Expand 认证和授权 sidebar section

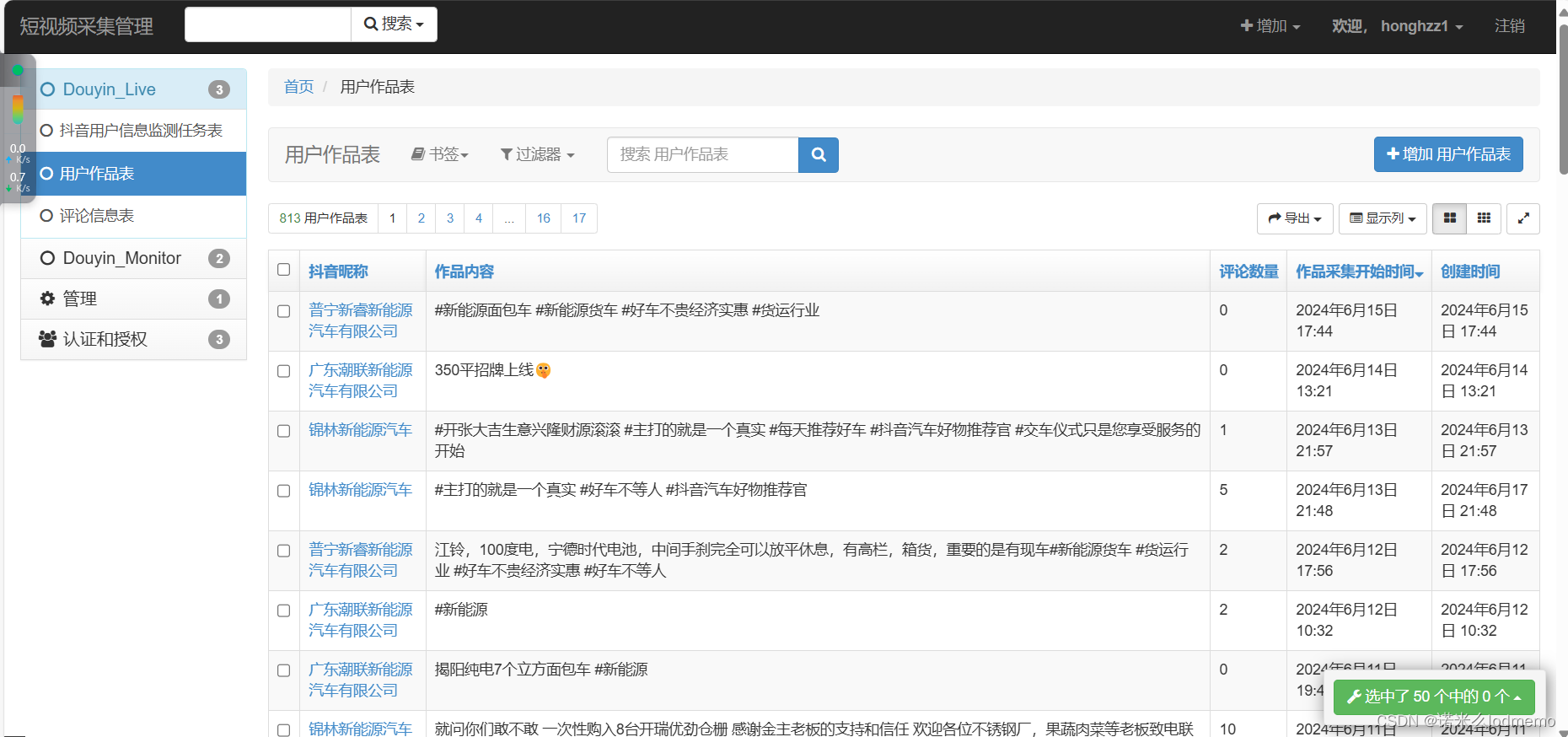click(x=133, y=339)
